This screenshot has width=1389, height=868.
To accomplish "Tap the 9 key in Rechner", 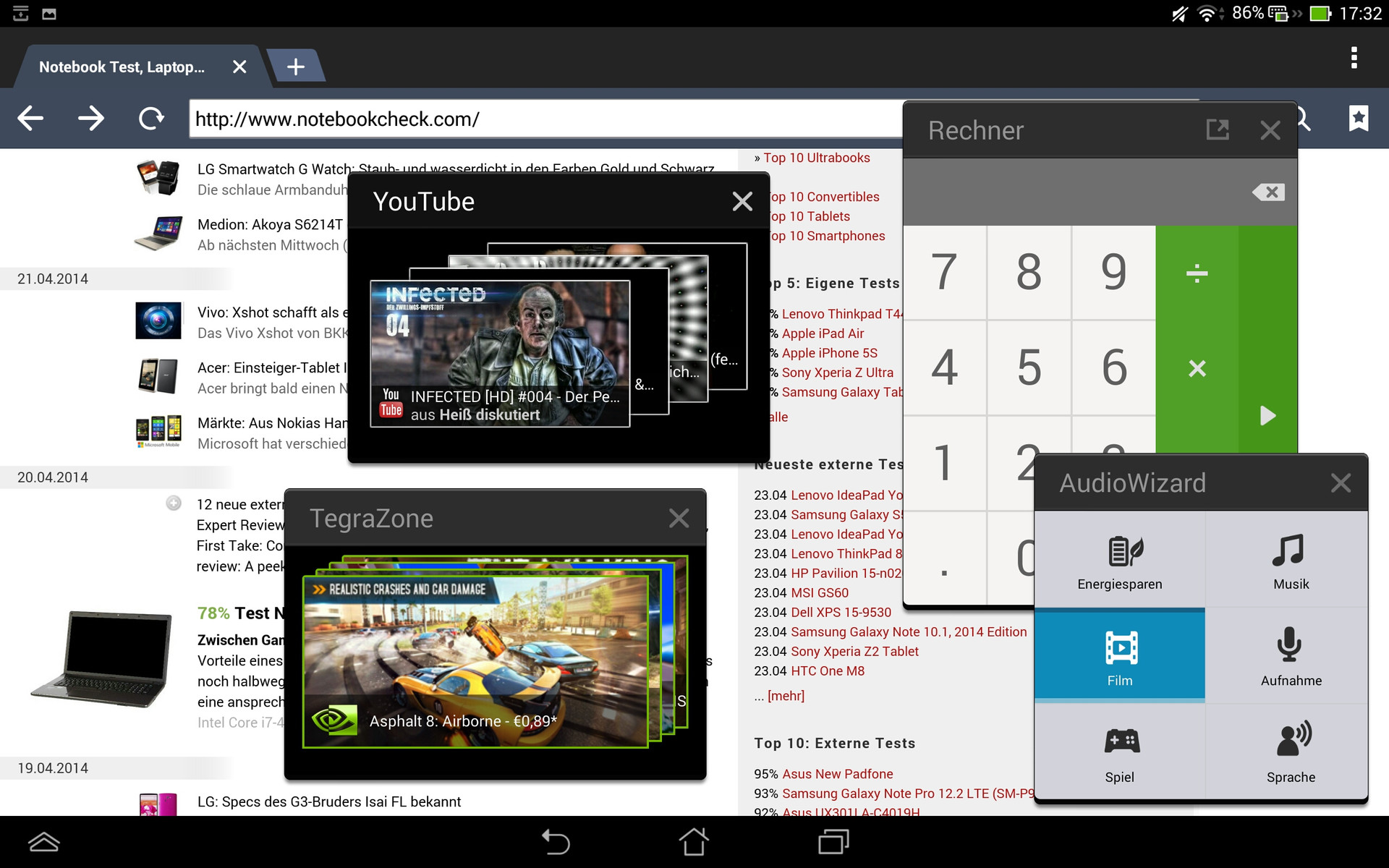I will coord(1113,273).
